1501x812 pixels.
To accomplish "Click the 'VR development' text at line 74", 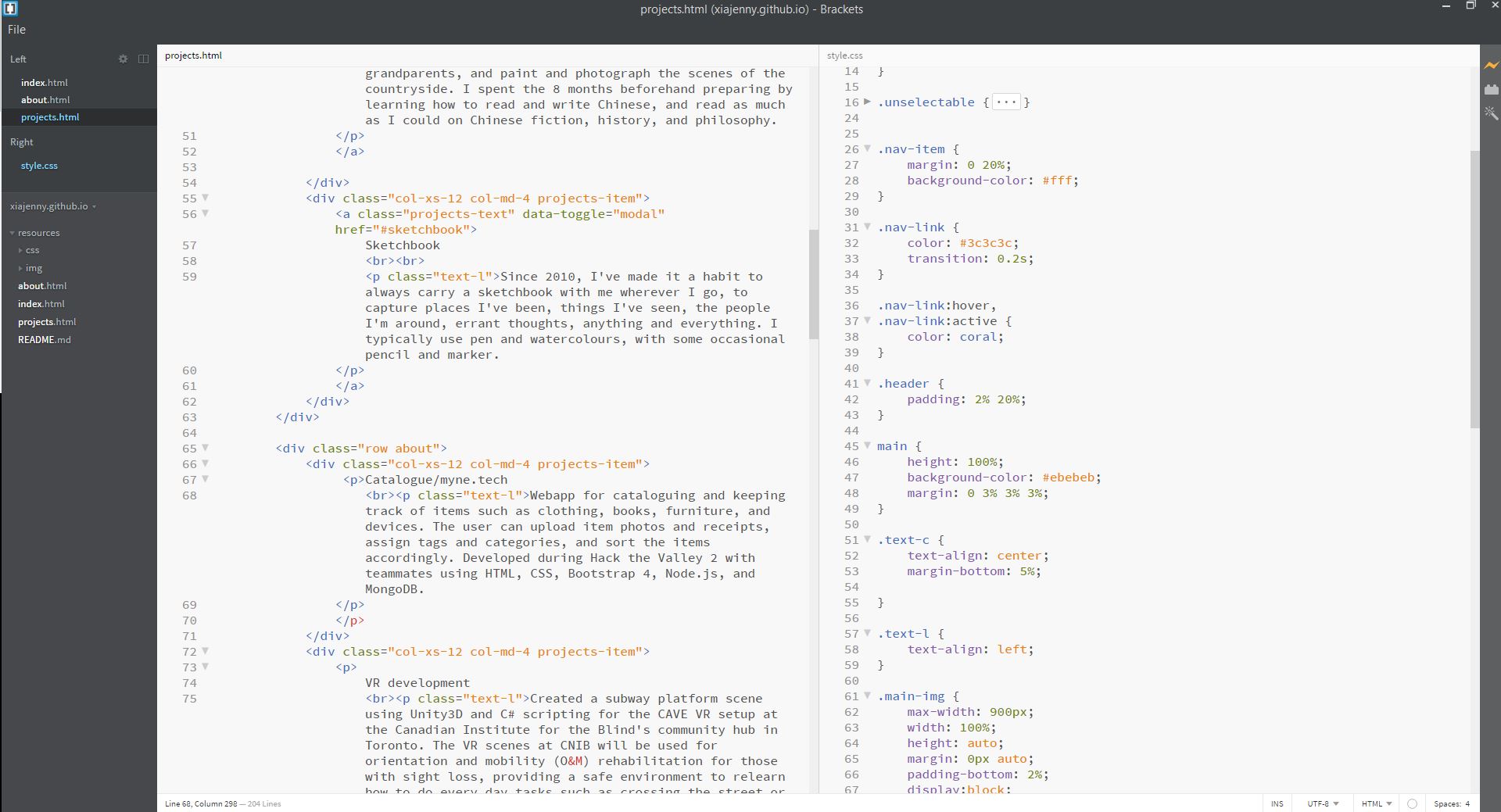I will 417,683.
